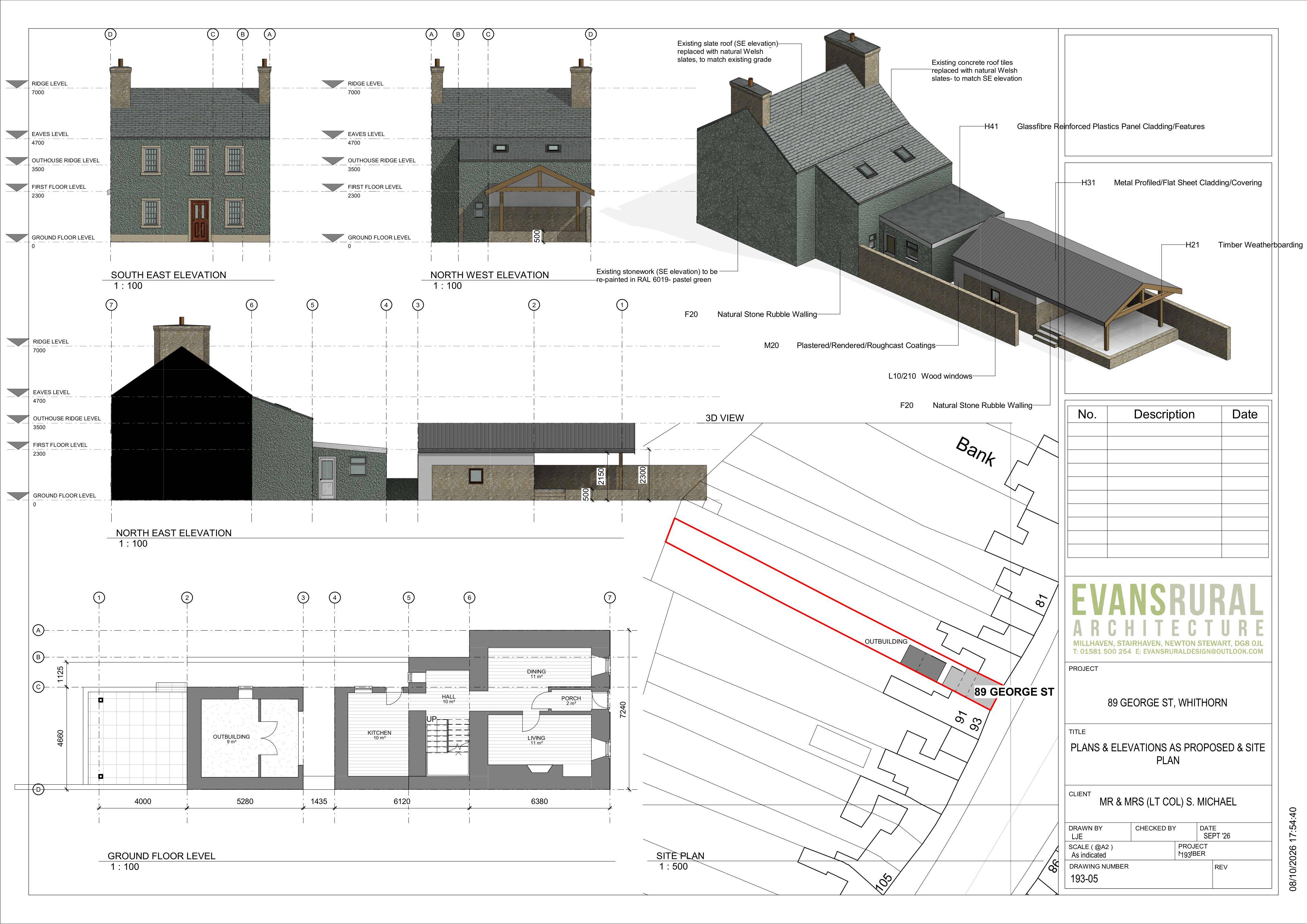Image resolution: width=1307 pixels, height=924 pixels.
Task: Click grid bubble 7 above North East elevation
Action: (x=112, y=305)
